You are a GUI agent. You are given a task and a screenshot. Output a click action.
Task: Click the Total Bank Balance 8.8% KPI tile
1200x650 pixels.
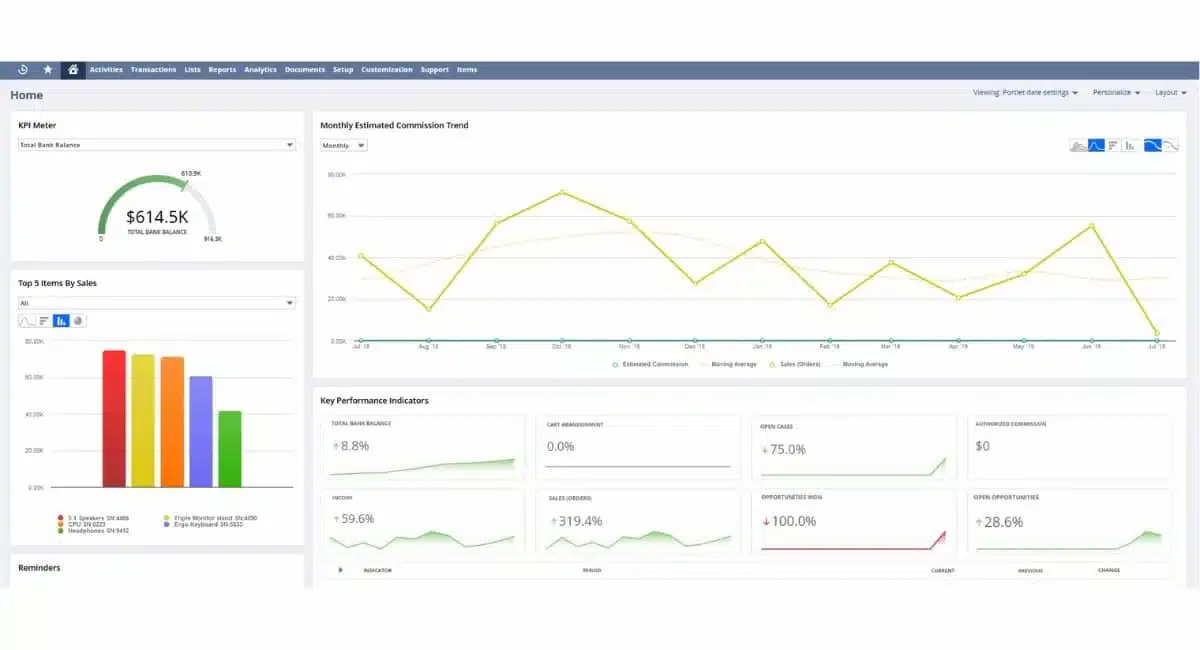[x=423, y=448]
